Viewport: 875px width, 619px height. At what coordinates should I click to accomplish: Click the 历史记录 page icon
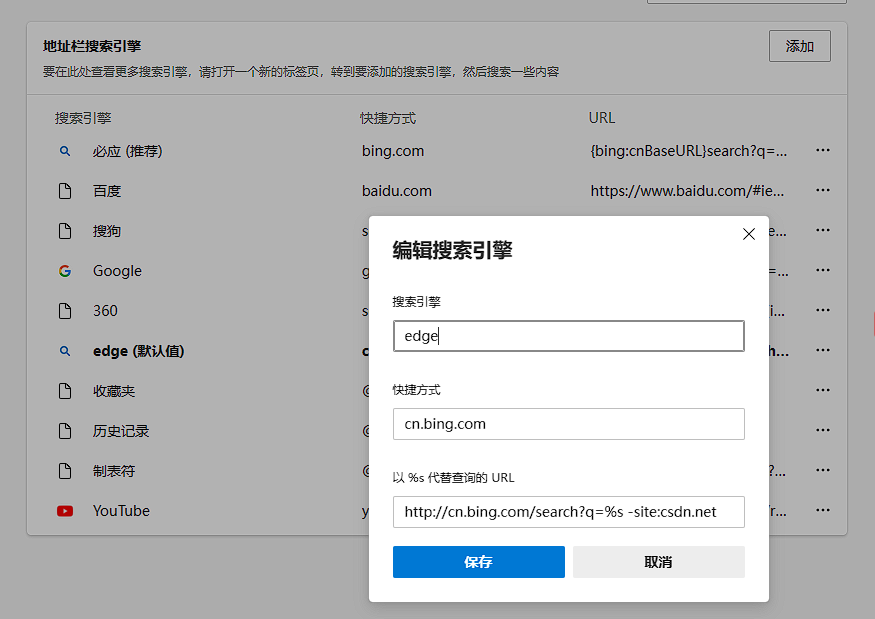click(65, 431)
